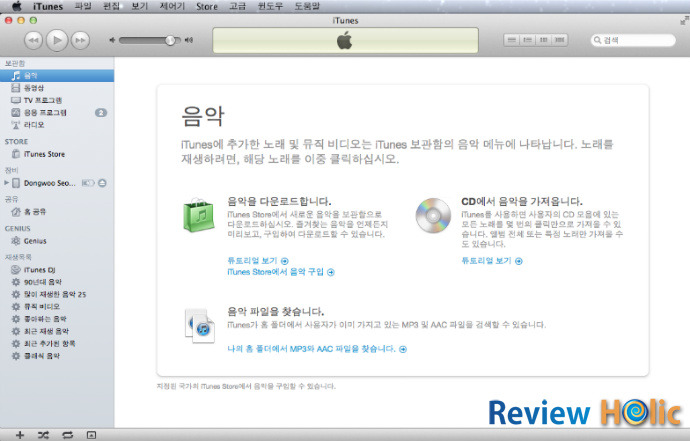
Task: Select TV 프로그램 in the sidebar
Action: (x=57, y=100)
